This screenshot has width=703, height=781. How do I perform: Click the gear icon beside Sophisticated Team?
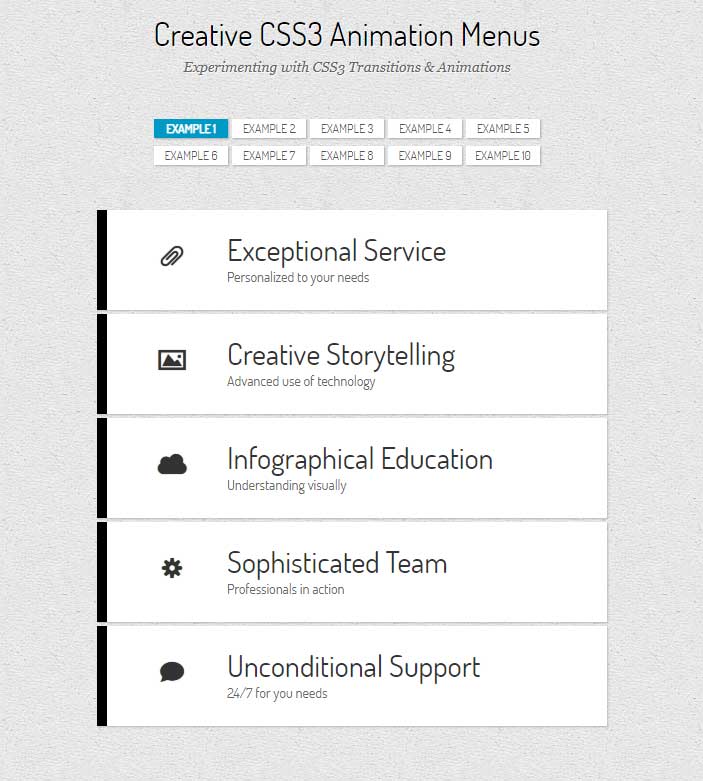(x=172, y=568)
